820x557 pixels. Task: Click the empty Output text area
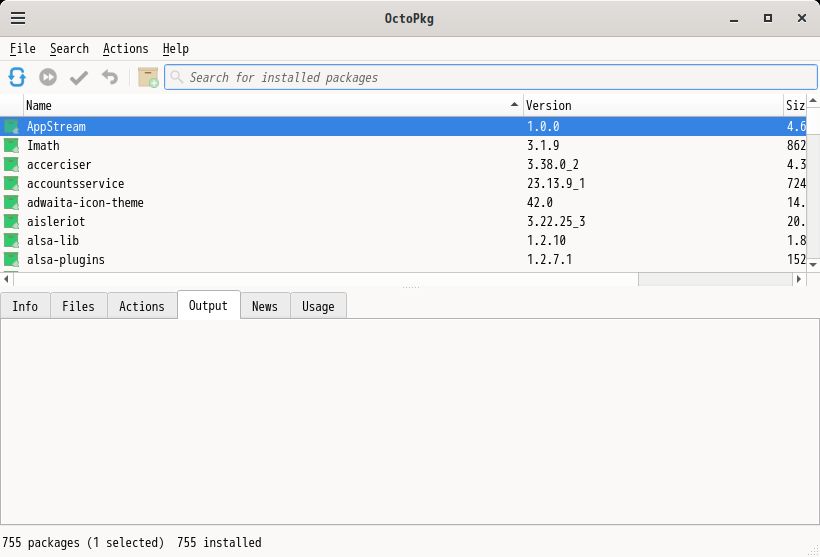click(409, 421)
